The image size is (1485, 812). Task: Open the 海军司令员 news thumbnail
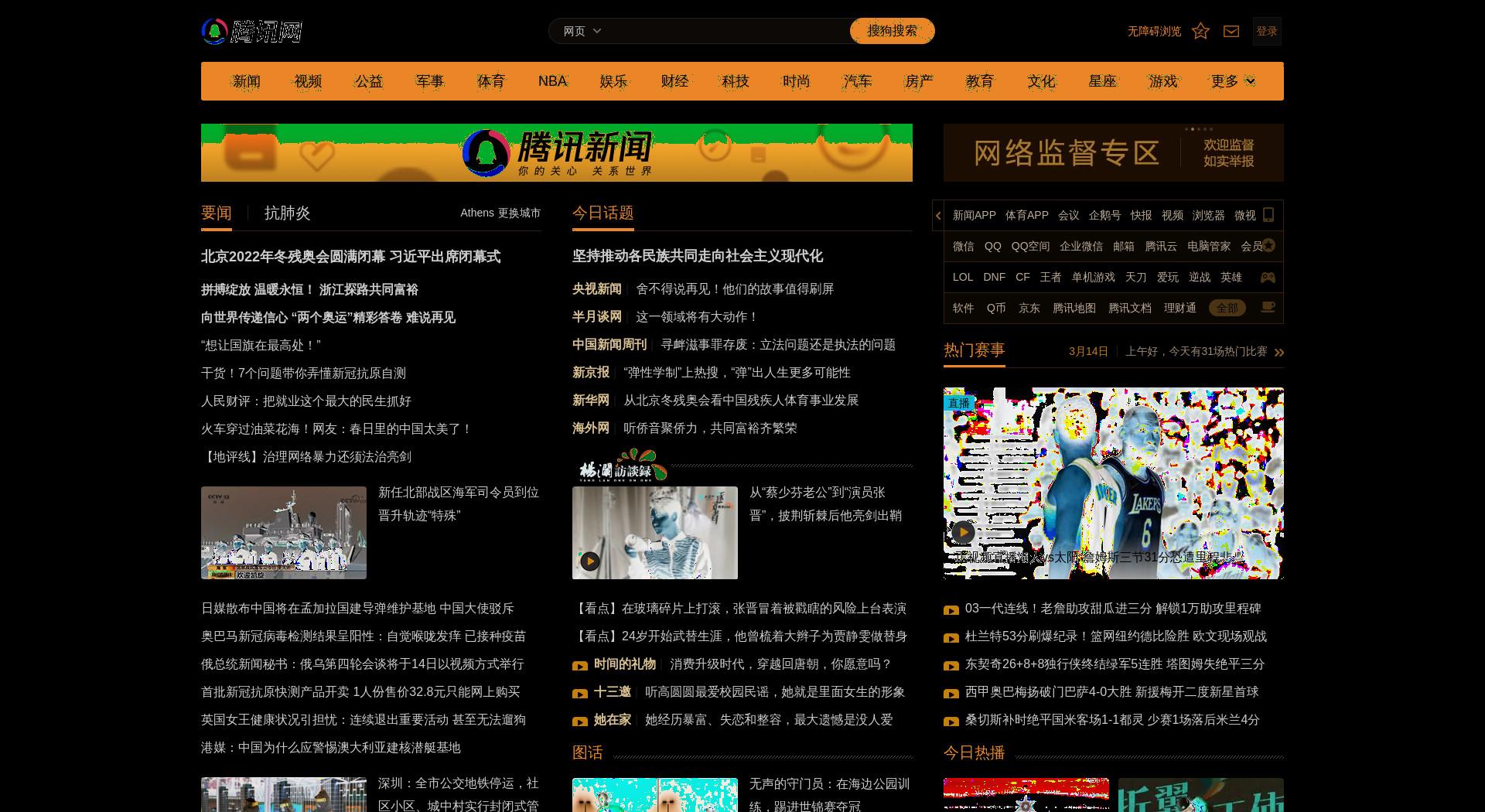pos(284,533)
